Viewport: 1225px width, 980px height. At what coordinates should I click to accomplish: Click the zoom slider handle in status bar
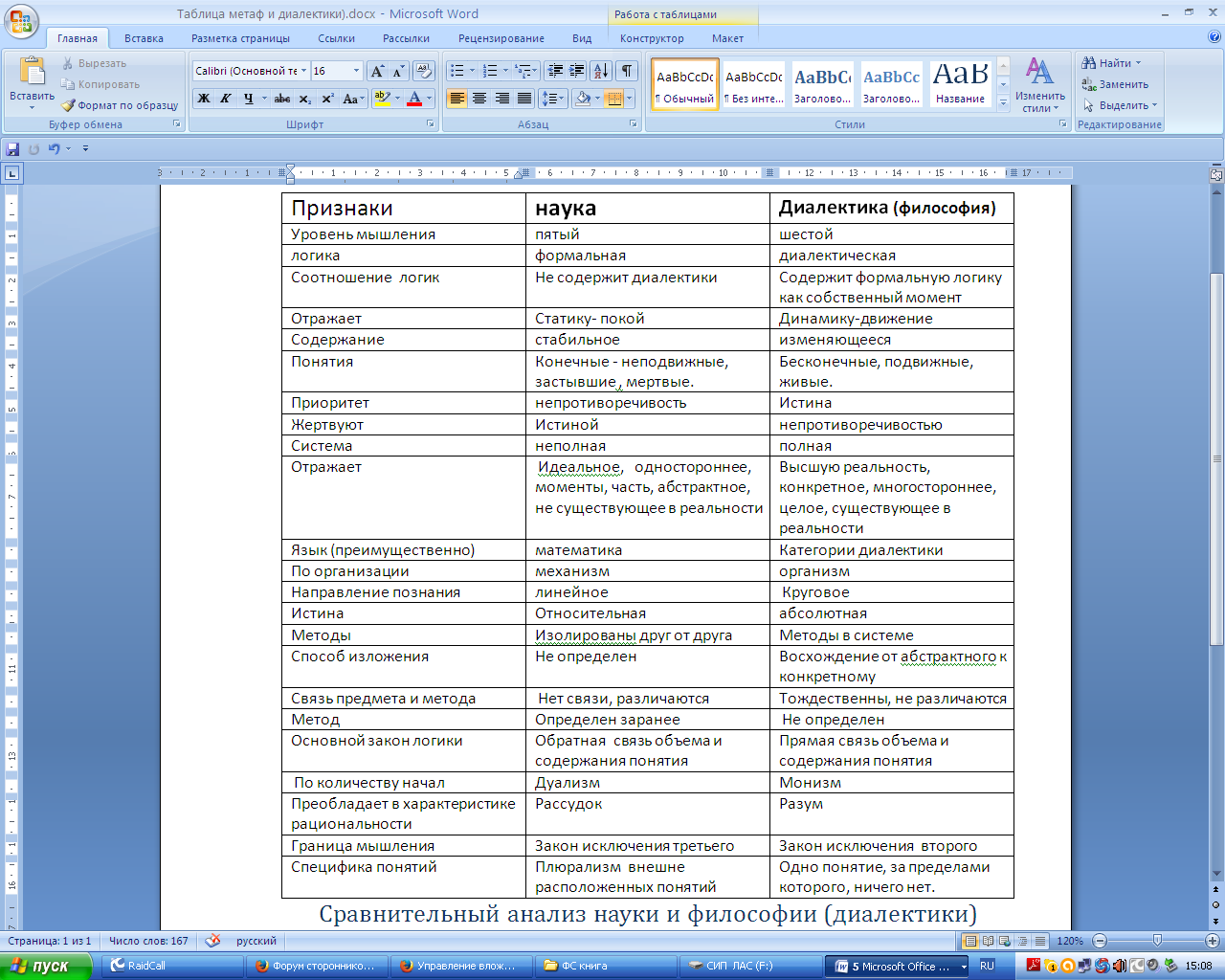[x=1157, y=941]
